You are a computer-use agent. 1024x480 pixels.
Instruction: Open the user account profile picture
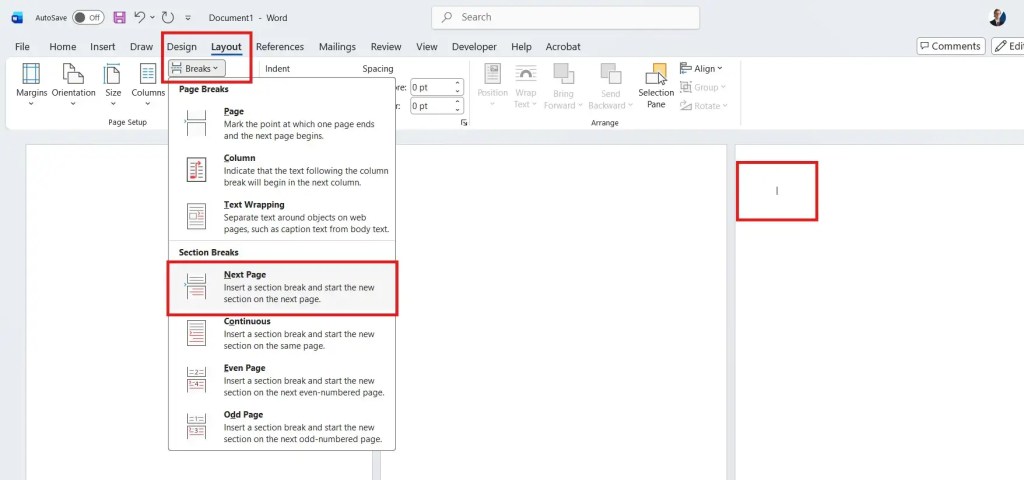(x=997, y=17)
